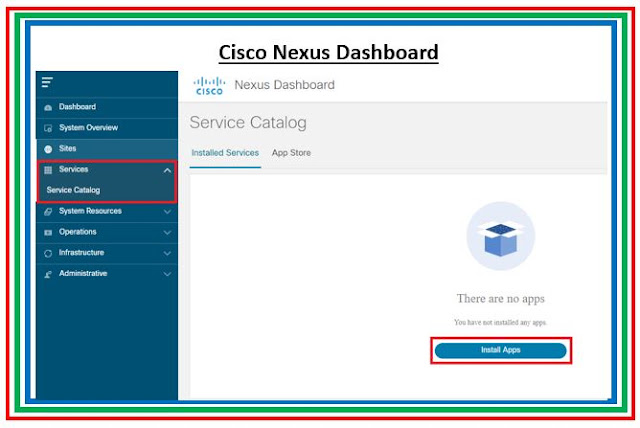The image size is (640, 428).
Task: Click the Services label in the sidebar
Action: [73, 169]
